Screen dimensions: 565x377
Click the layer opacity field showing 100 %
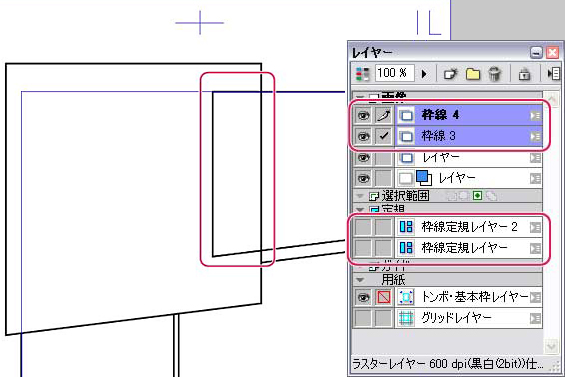[395, 73]
